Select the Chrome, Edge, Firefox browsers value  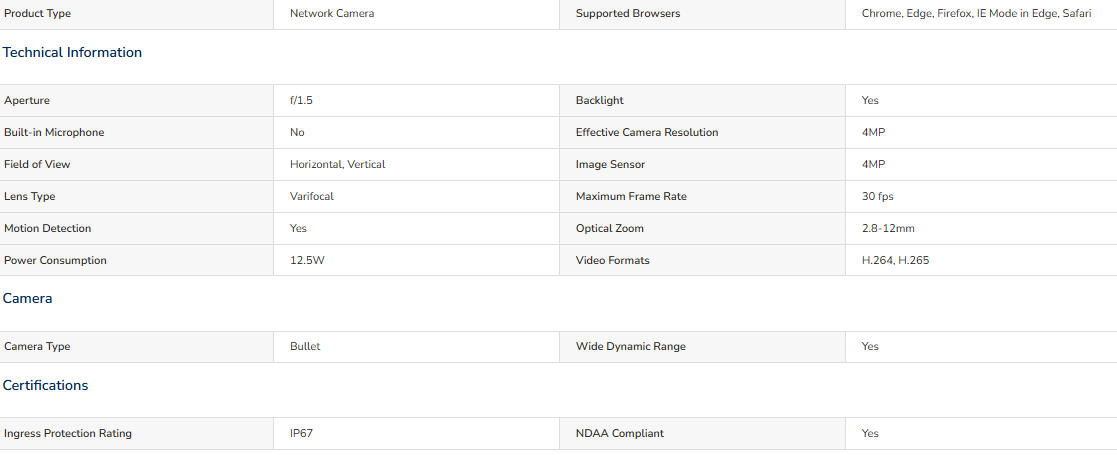coord(976,14)
